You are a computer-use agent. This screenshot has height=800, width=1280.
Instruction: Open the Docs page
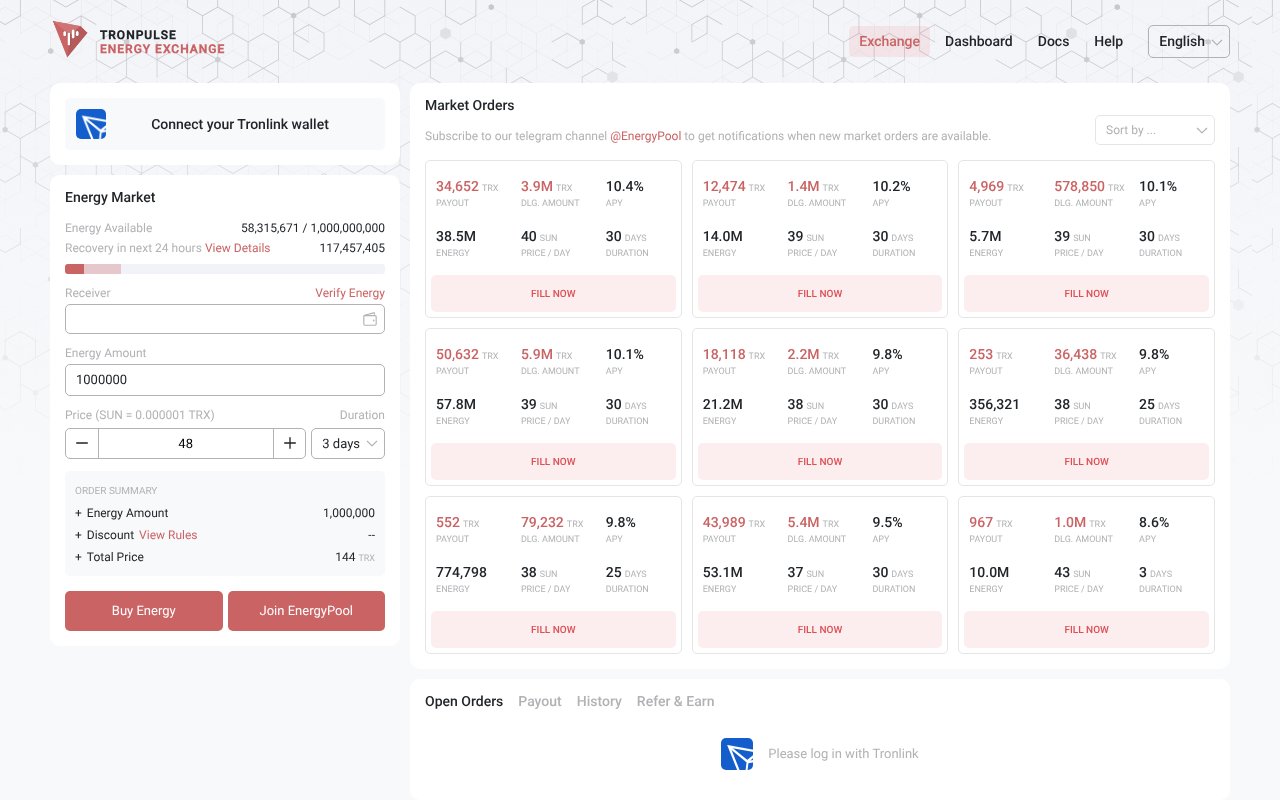click(1053, 41)
